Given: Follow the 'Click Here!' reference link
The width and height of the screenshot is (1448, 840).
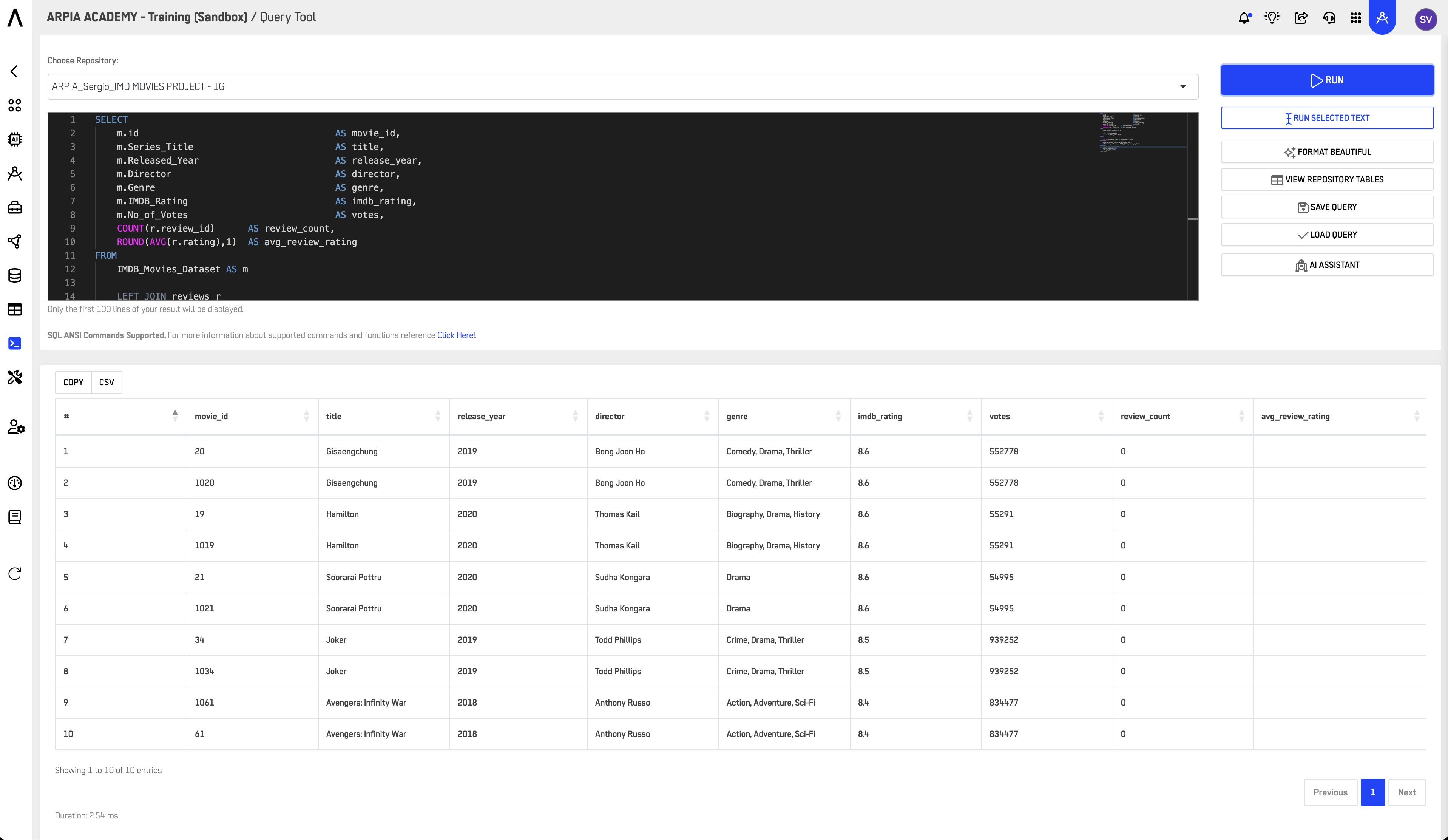Looking at the screenshot, I should (x=455, y=335).
